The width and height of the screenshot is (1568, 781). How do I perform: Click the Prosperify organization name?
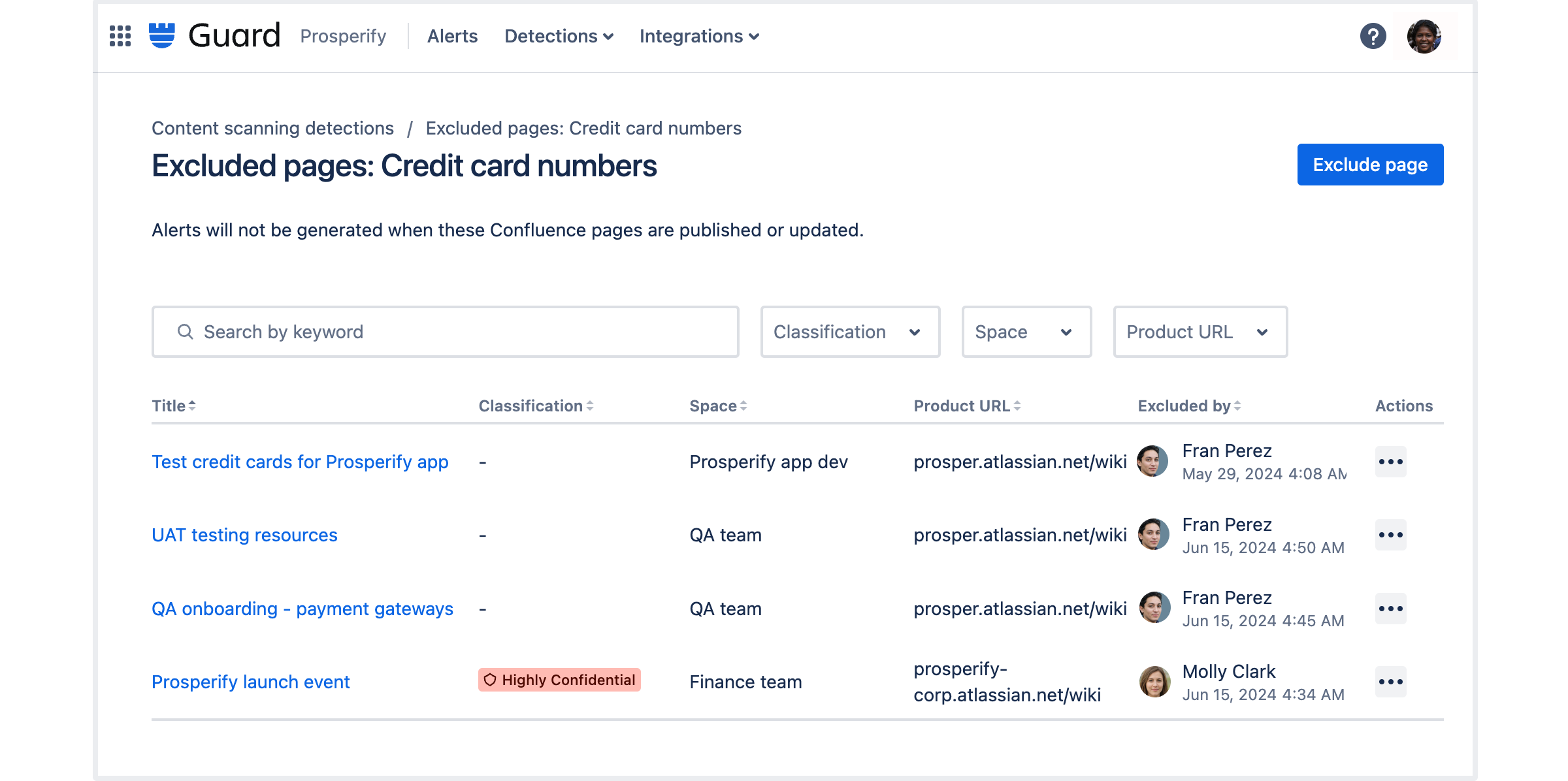(x=343, y=36)
